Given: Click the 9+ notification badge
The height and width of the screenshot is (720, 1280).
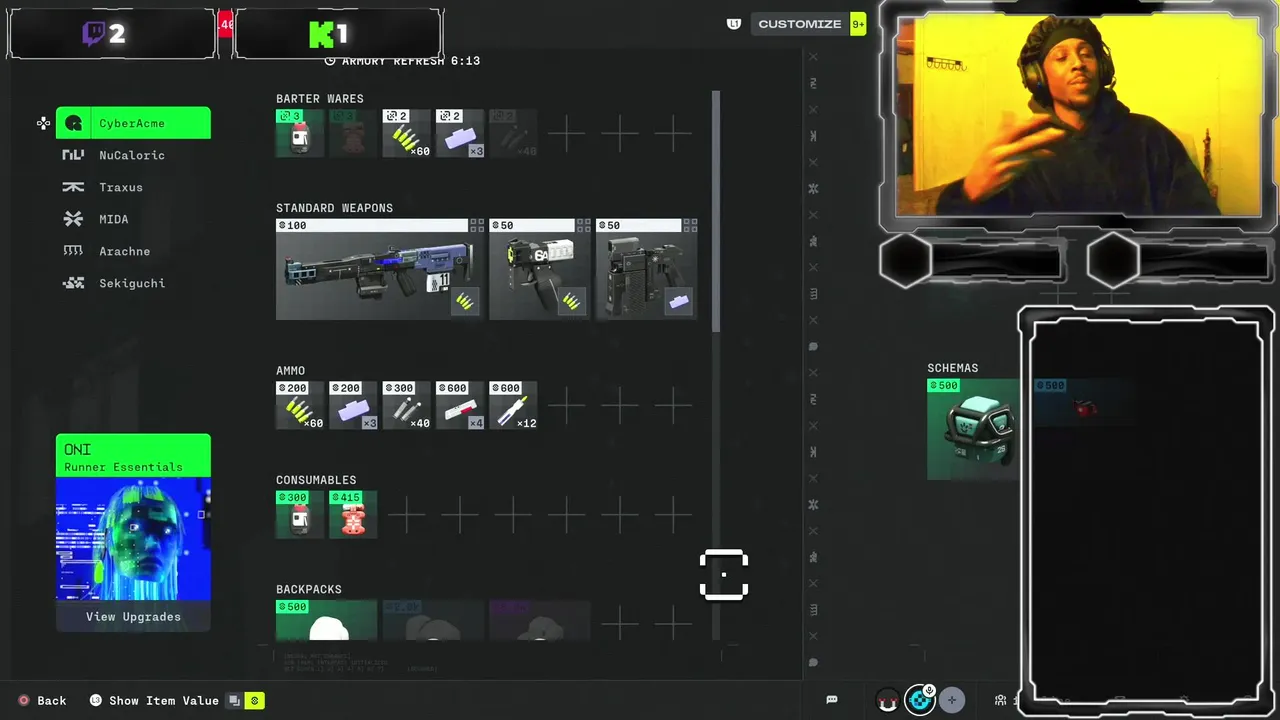Looking at the screenshot, I should pyautogui.click(x=858, y=24).
